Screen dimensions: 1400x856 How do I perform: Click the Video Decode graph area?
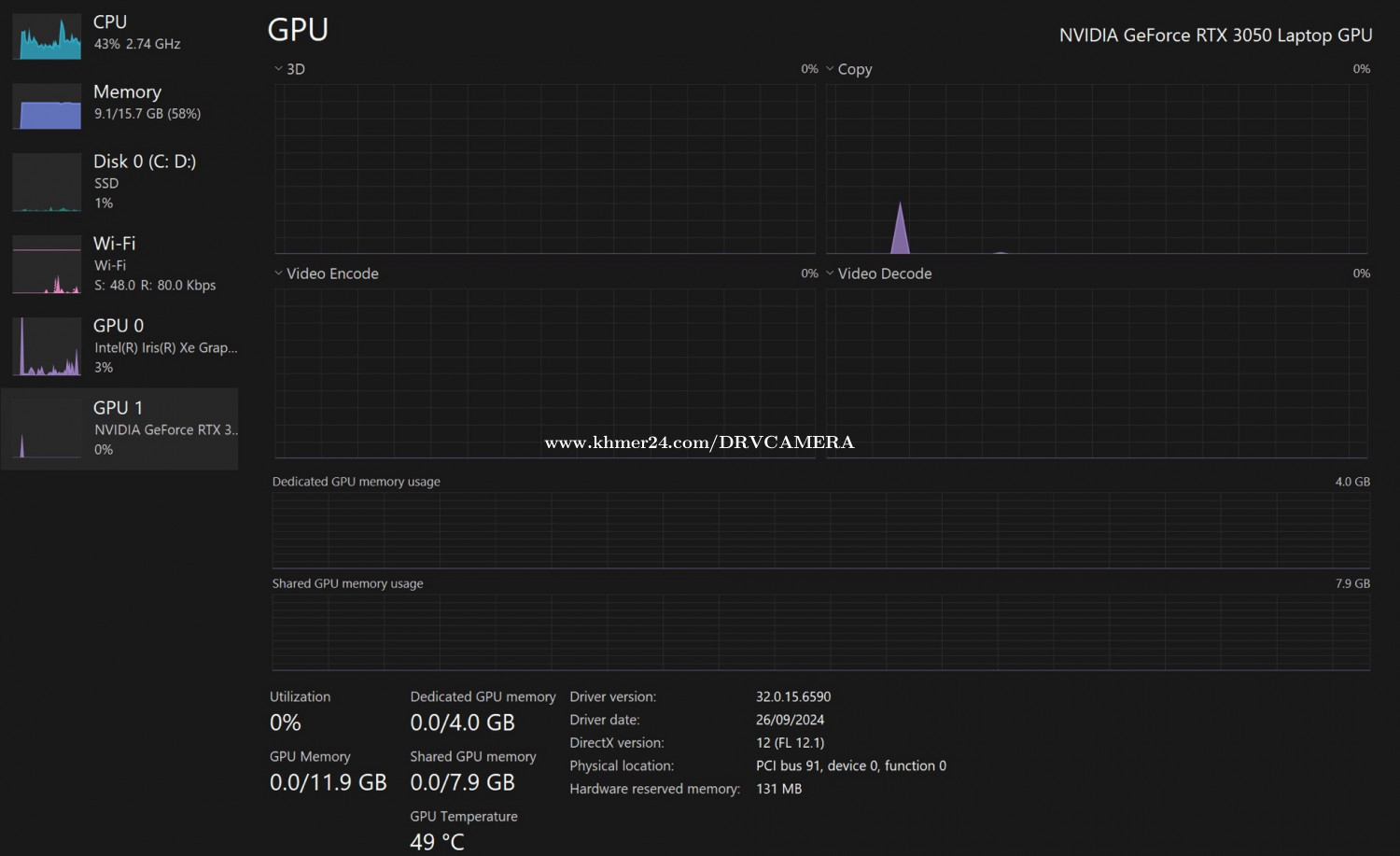click(1097, 373)
